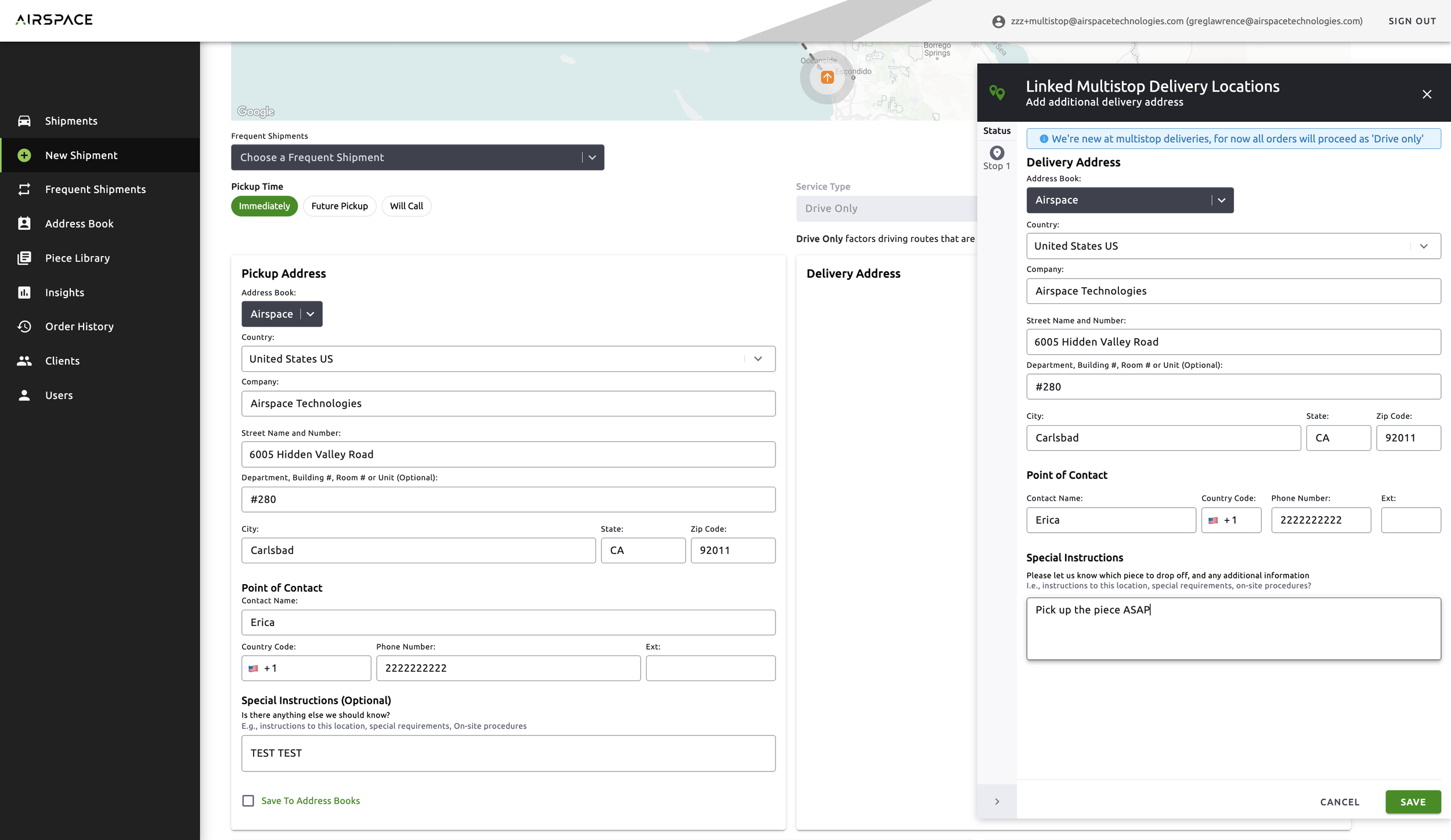Select the Will Call pickup option
Viewport: 1451px width, 840px height.
pos(406,206)
